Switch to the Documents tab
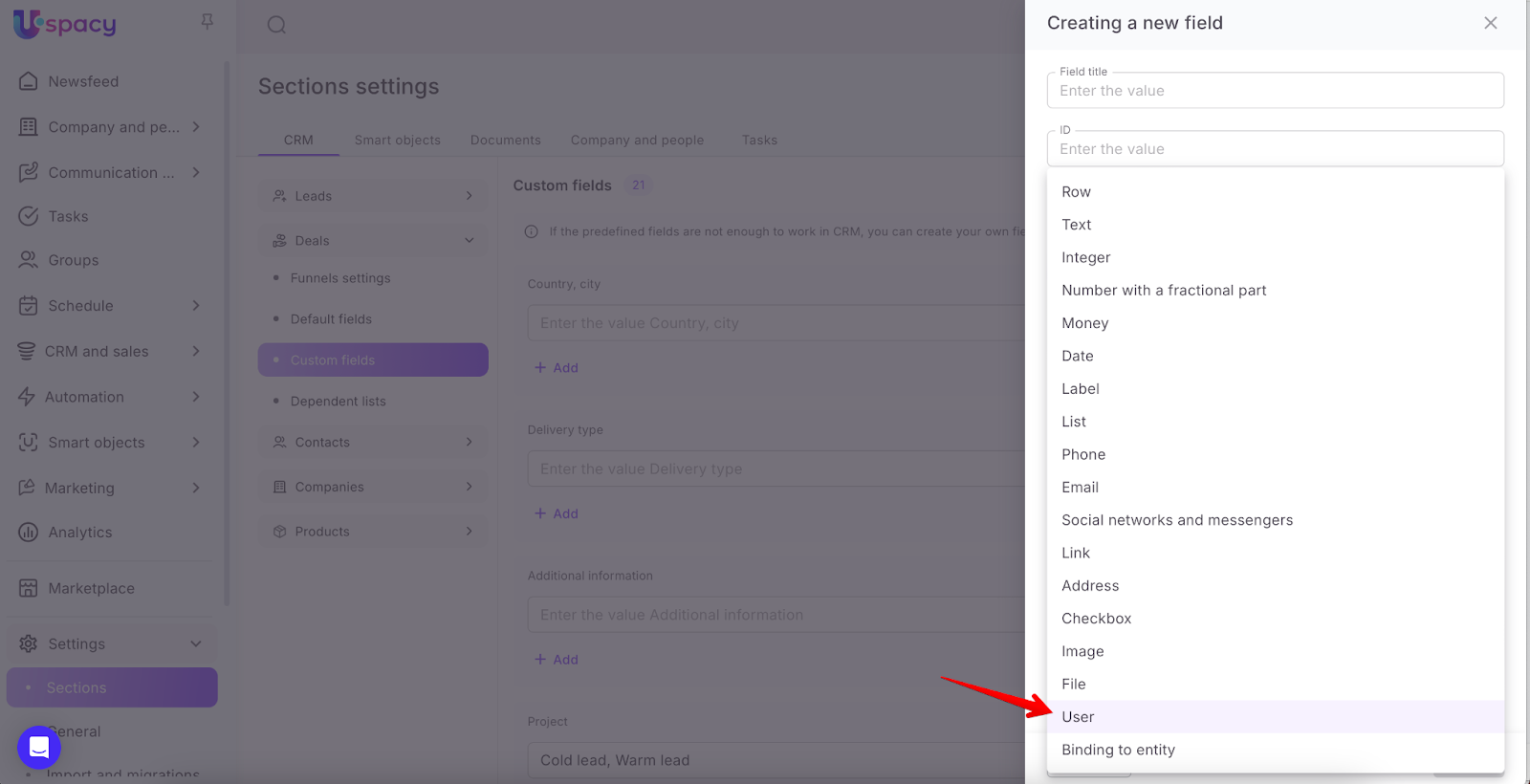1530x784 pixels. coord(505,140)
